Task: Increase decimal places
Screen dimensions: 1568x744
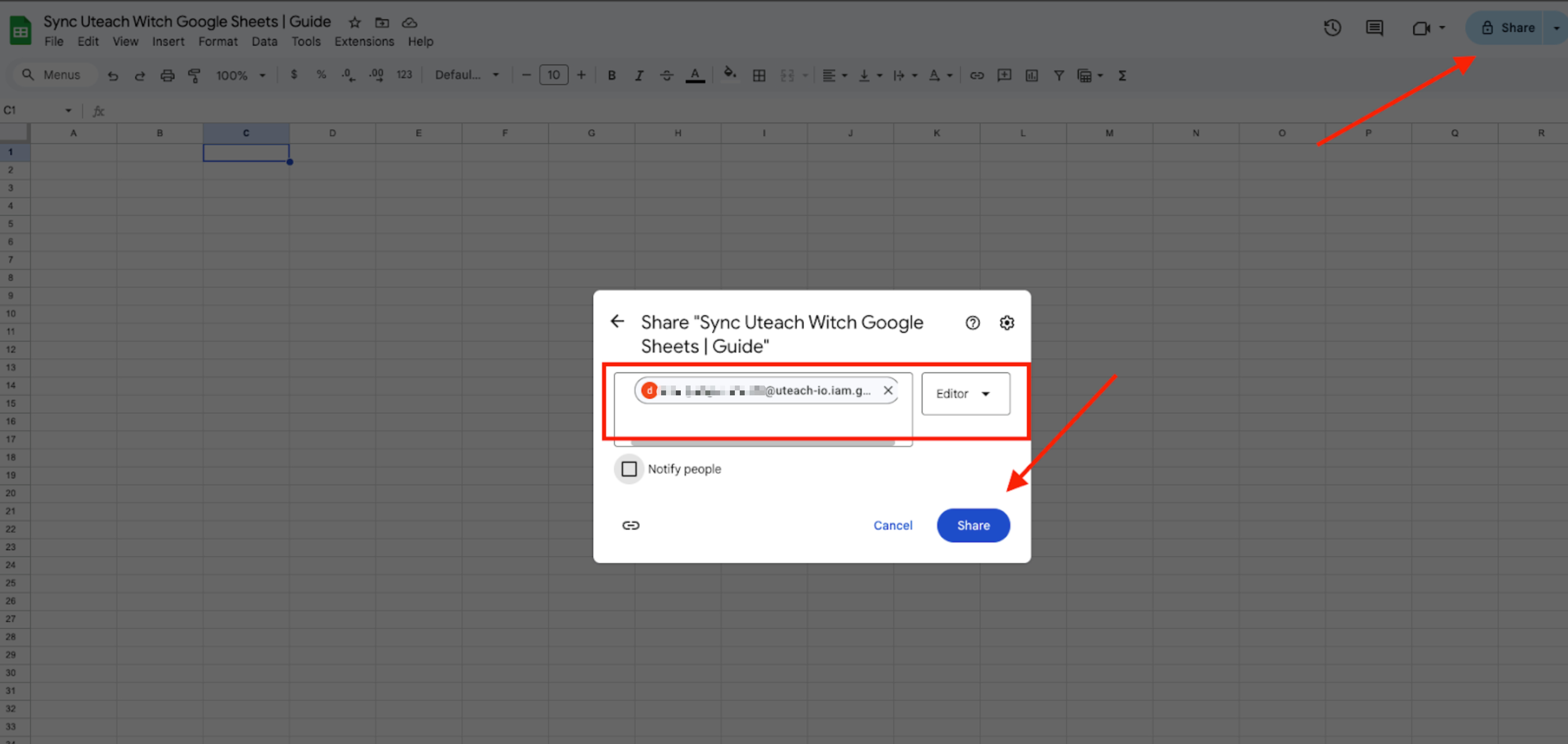Action: 376,76
